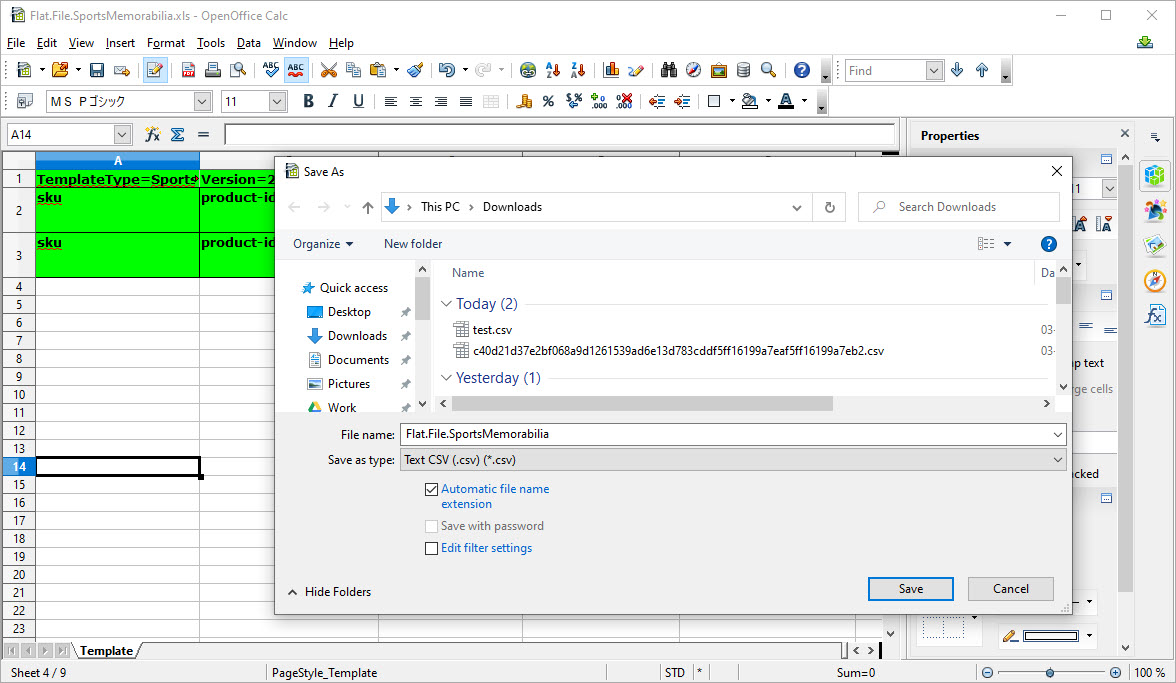Create a New folder
1176x683 pixels.
[x=412, y=244]
